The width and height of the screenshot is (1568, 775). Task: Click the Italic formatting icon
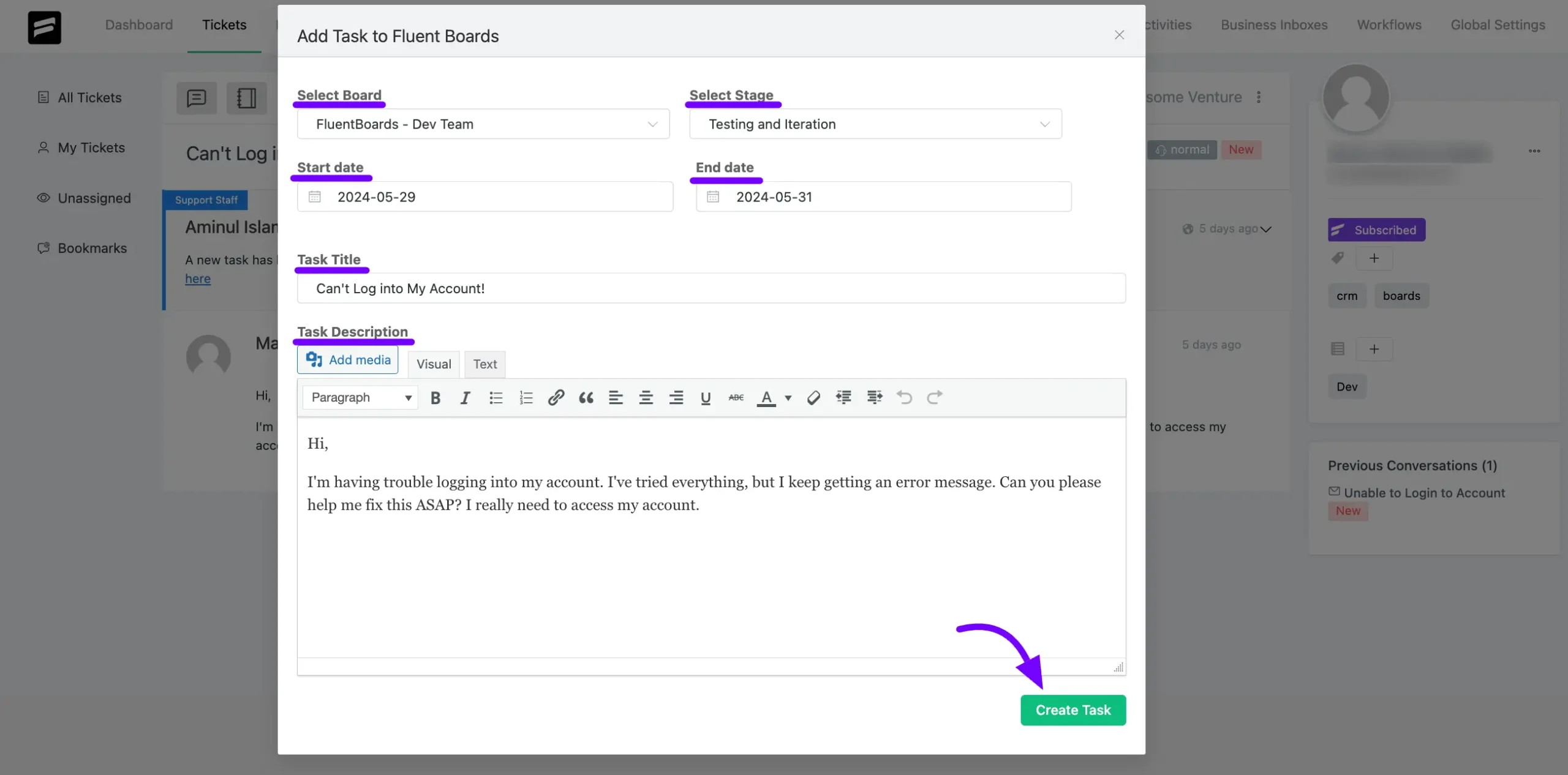point(465,397)
